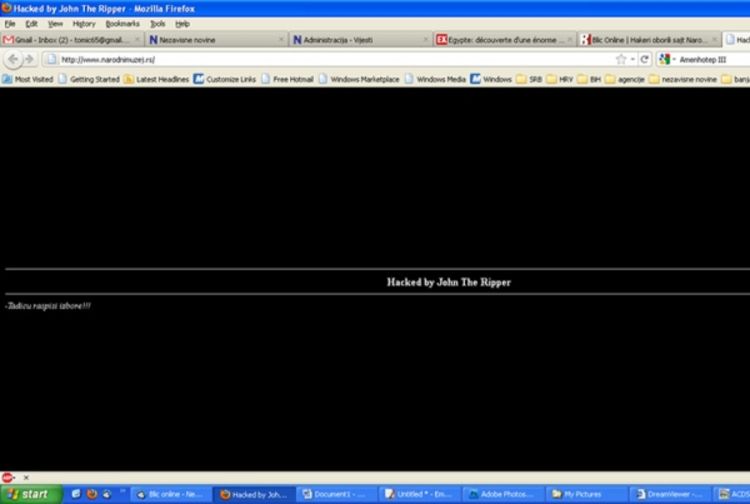
Task: Open the Windows Media bookmark
Action: [x=435, y=79]
